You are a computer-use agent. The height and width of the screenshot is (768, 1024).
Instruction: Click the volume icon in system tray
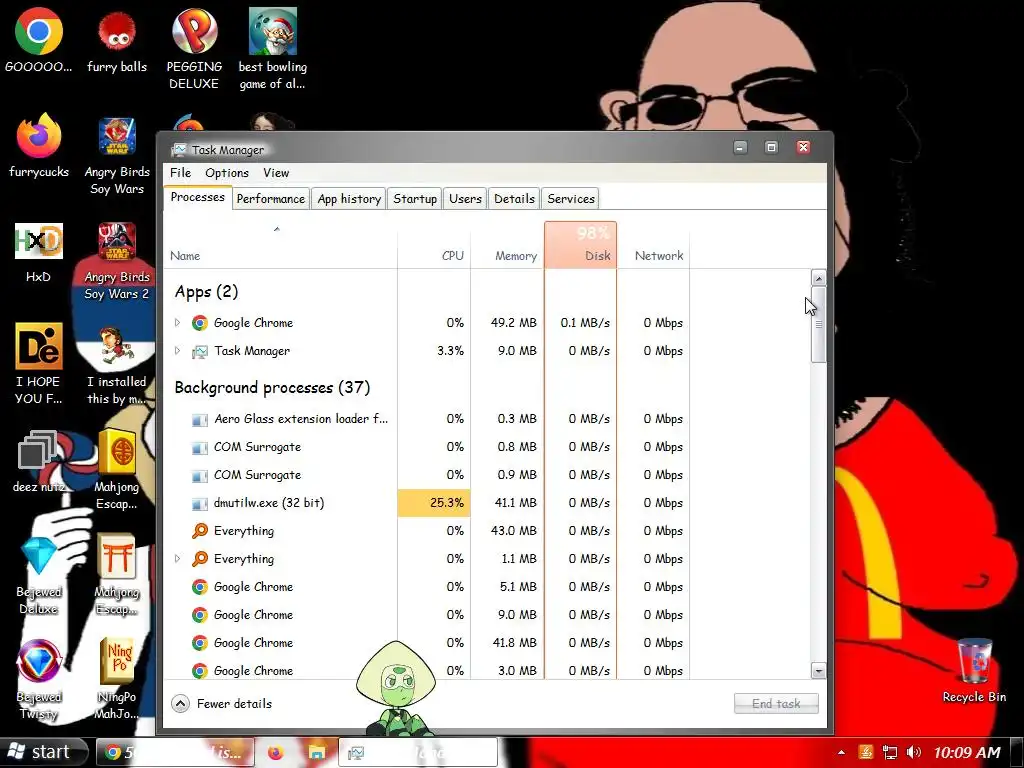pos(914,752)
